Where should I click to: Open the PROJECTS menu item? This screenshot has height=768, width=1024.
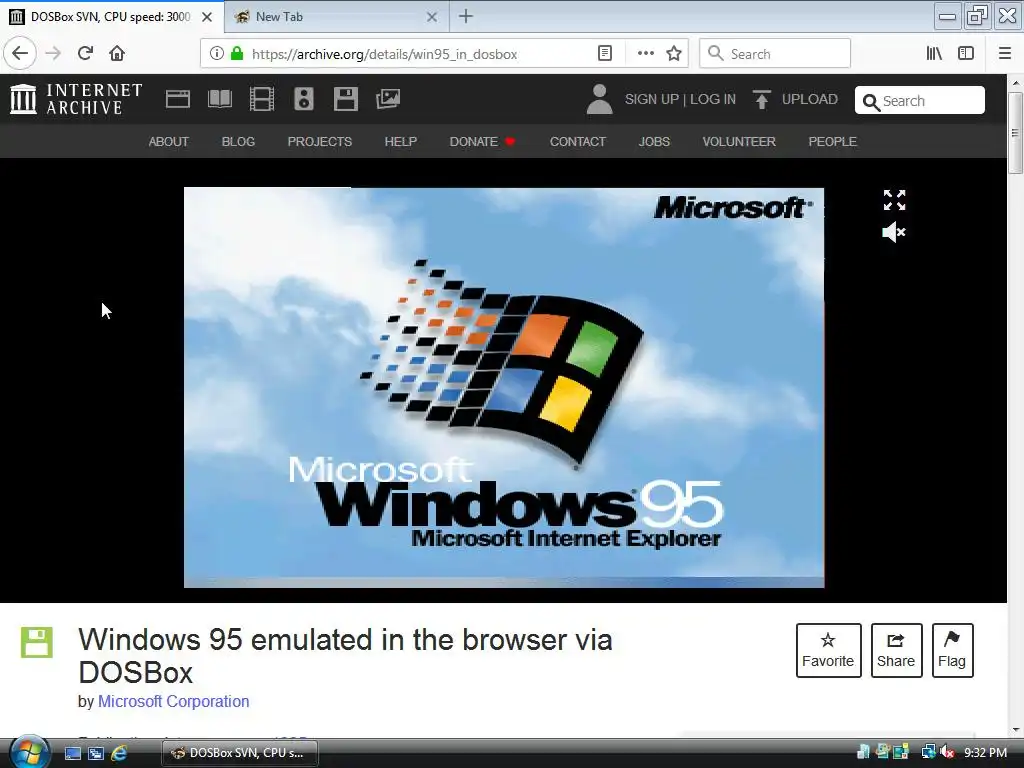click(x=320, y=142)
